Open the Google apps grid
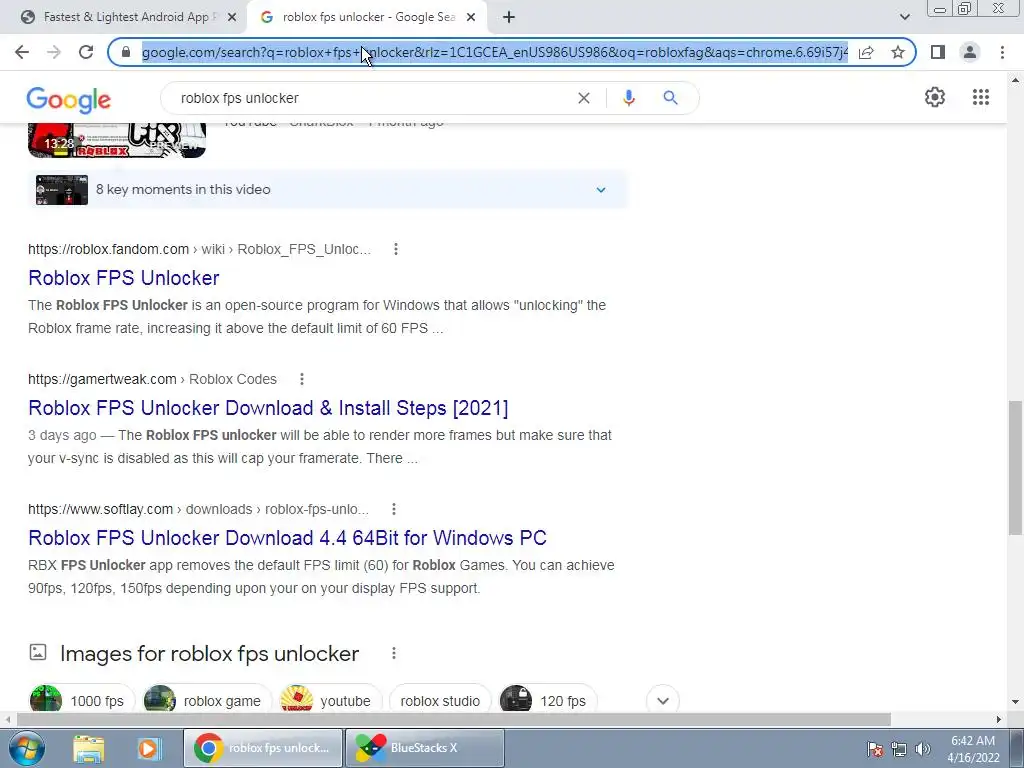 coord(981,97)
